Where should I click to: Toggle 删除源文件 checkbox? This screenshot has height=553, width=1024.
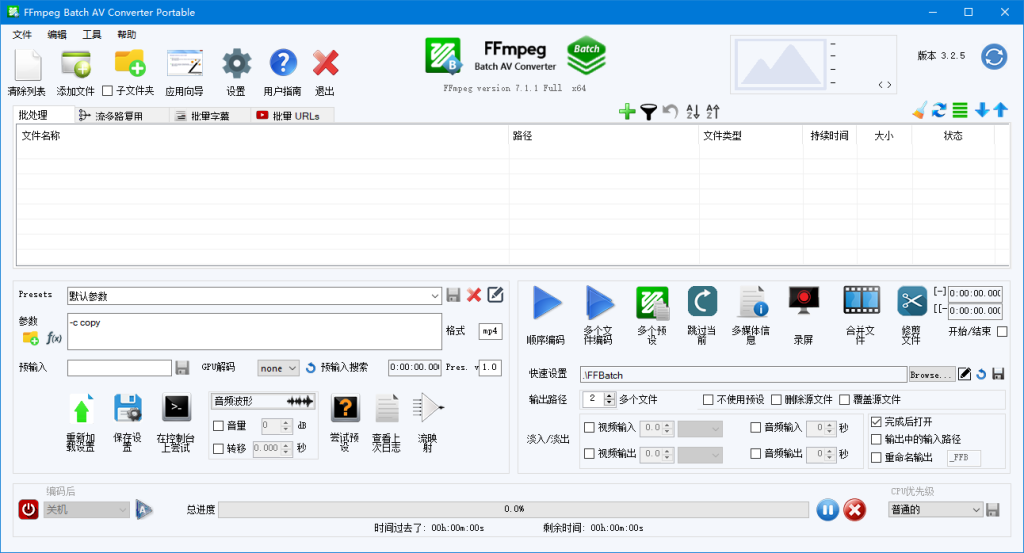pos(776,400)
